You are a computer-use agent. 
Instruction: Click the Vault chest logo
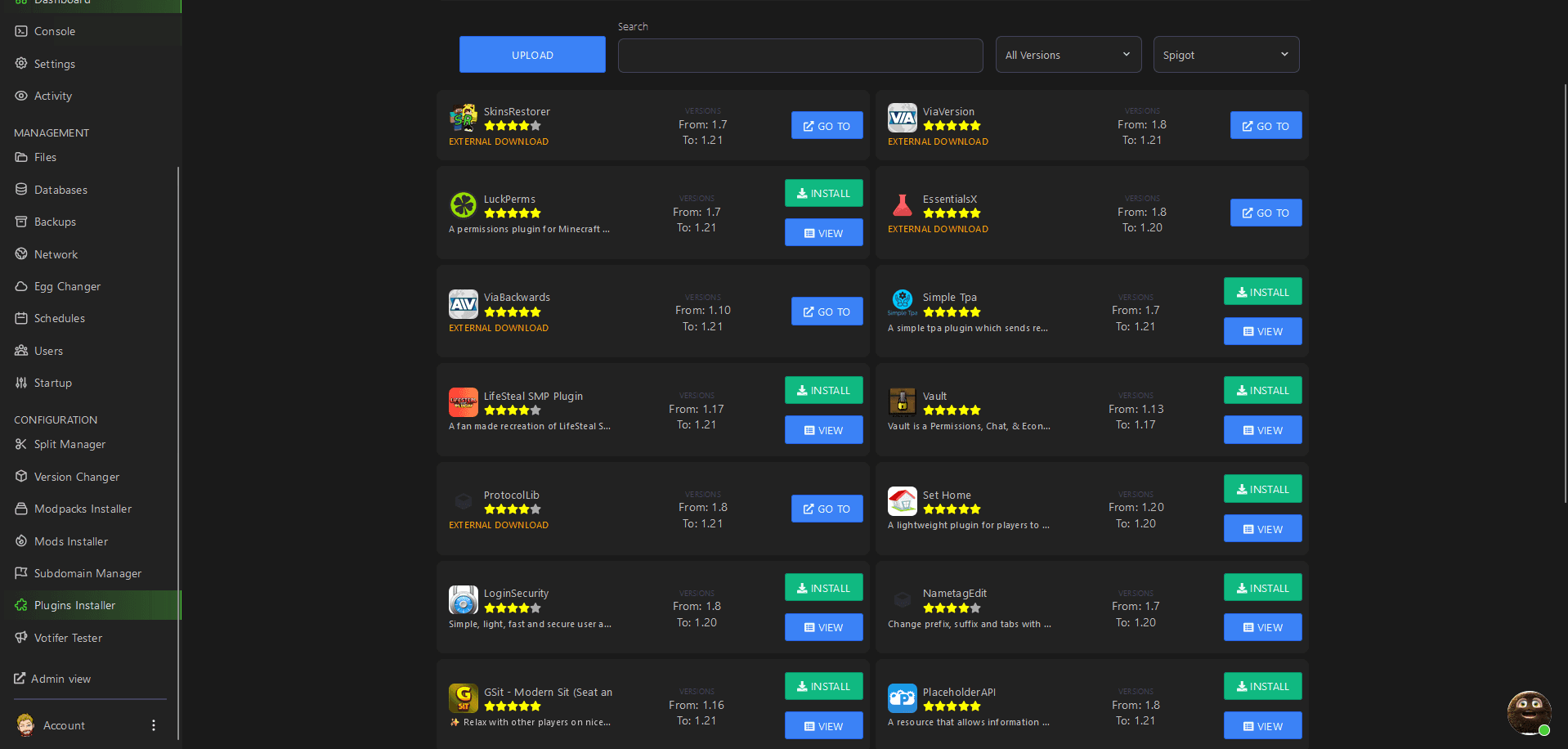[x=903, y=402]
